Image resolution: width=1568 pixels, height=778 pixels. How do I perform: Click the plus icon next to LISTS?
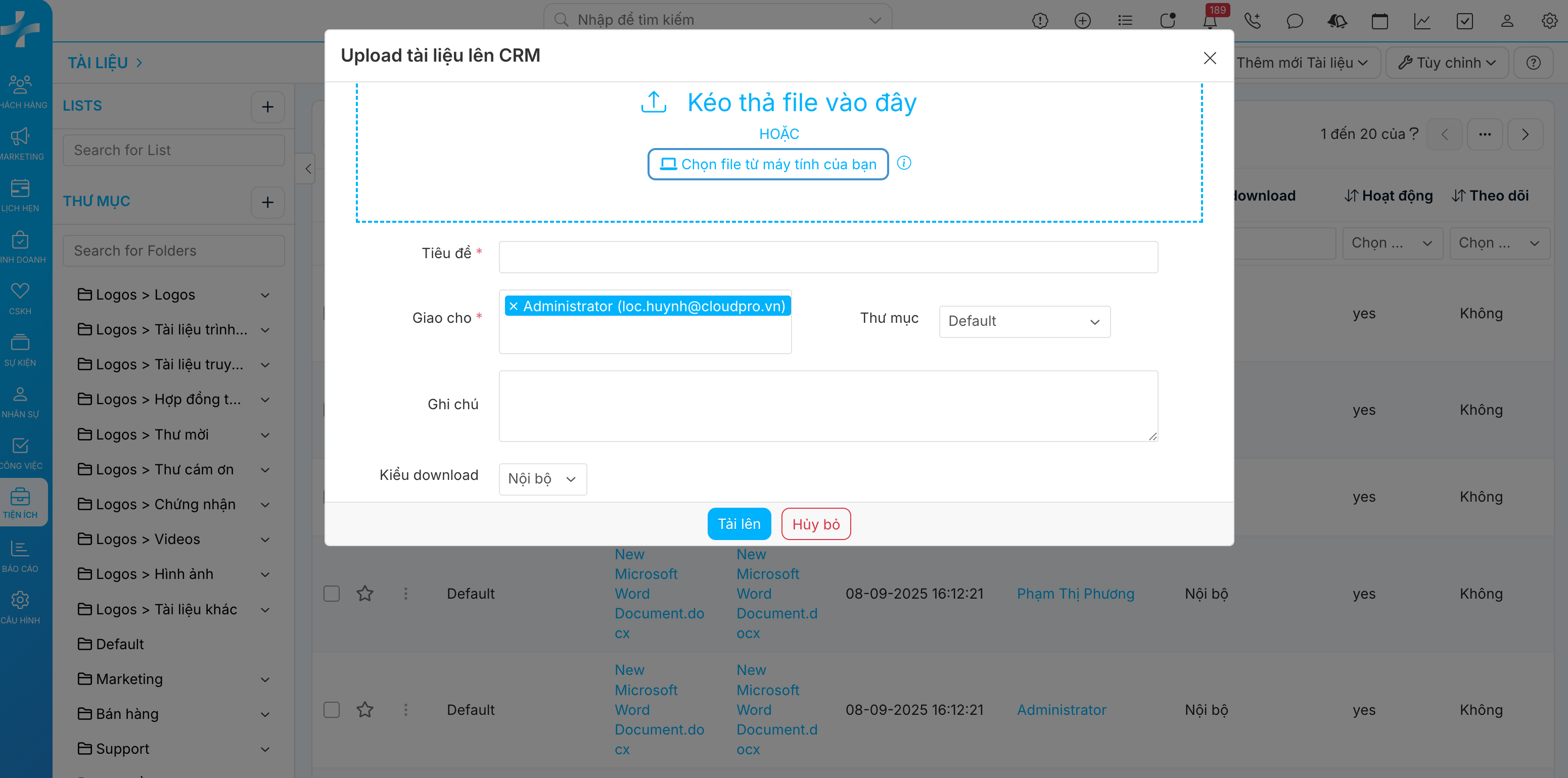tap(267, 107)
